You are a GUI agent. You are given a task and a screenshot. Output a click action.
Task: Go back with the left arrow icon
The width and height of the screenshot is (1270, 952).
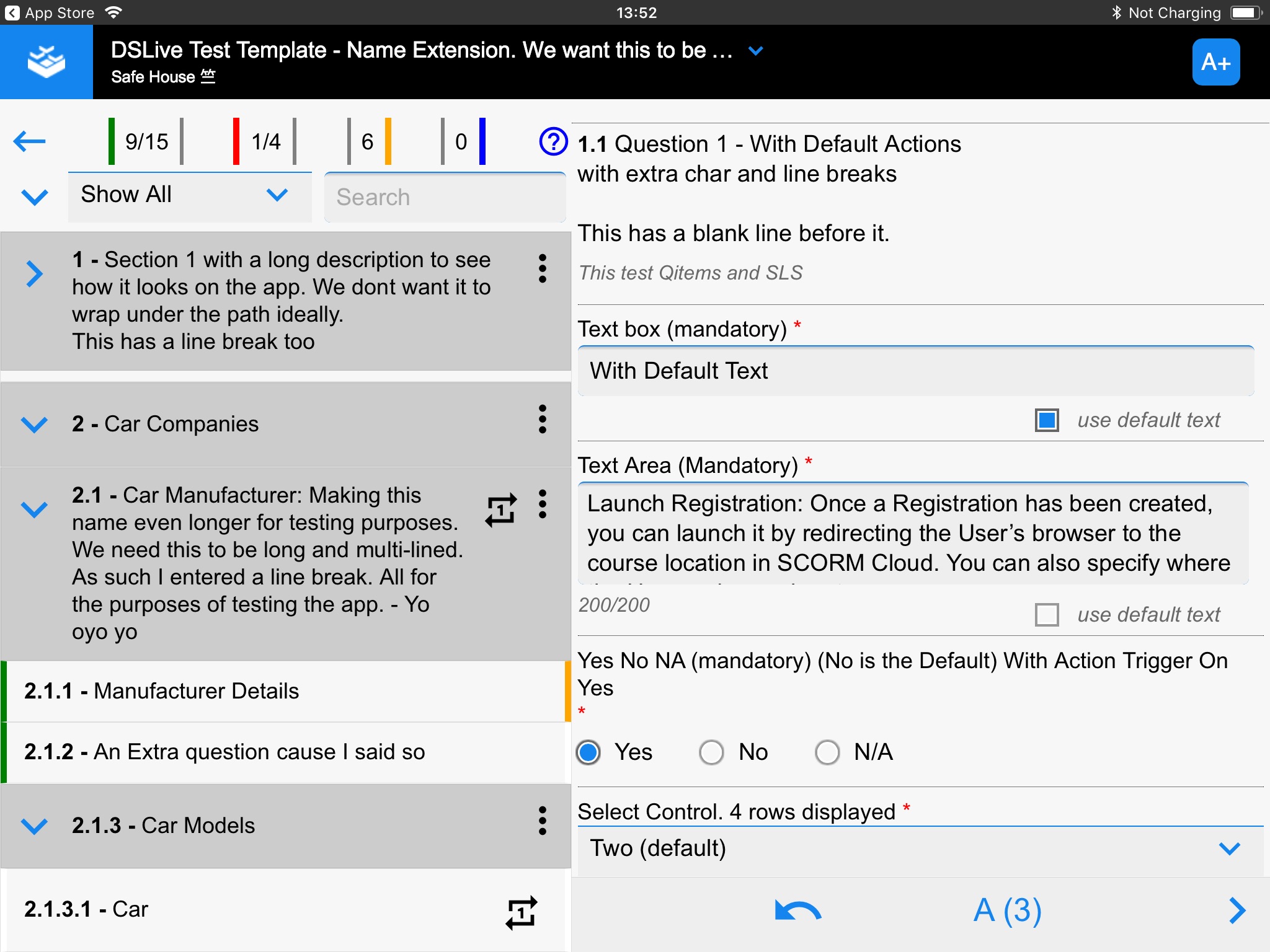point(29,141)
